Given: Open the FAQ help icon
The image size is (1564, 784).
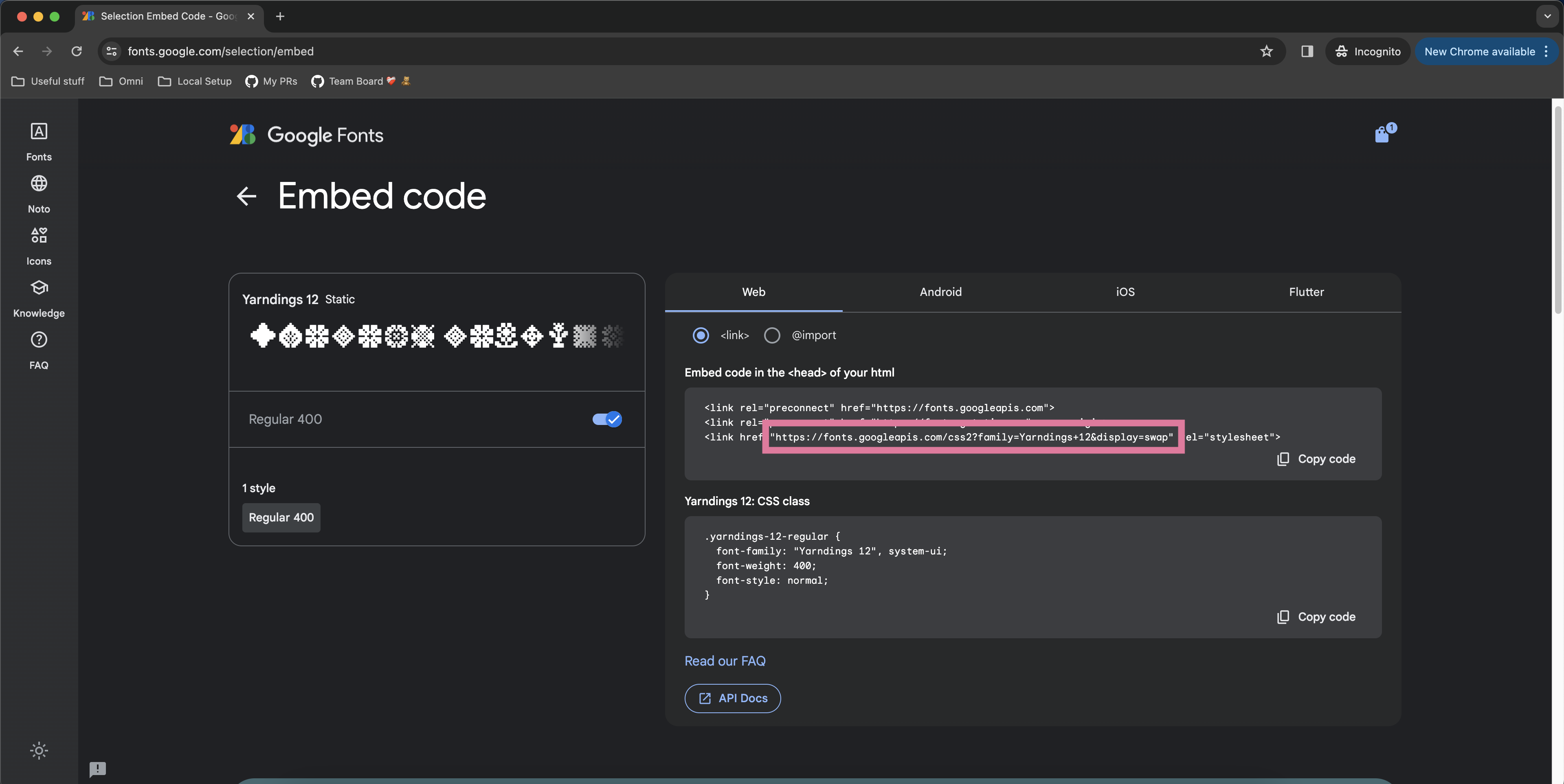Looking at the screenshot, I should pos(39,340).
